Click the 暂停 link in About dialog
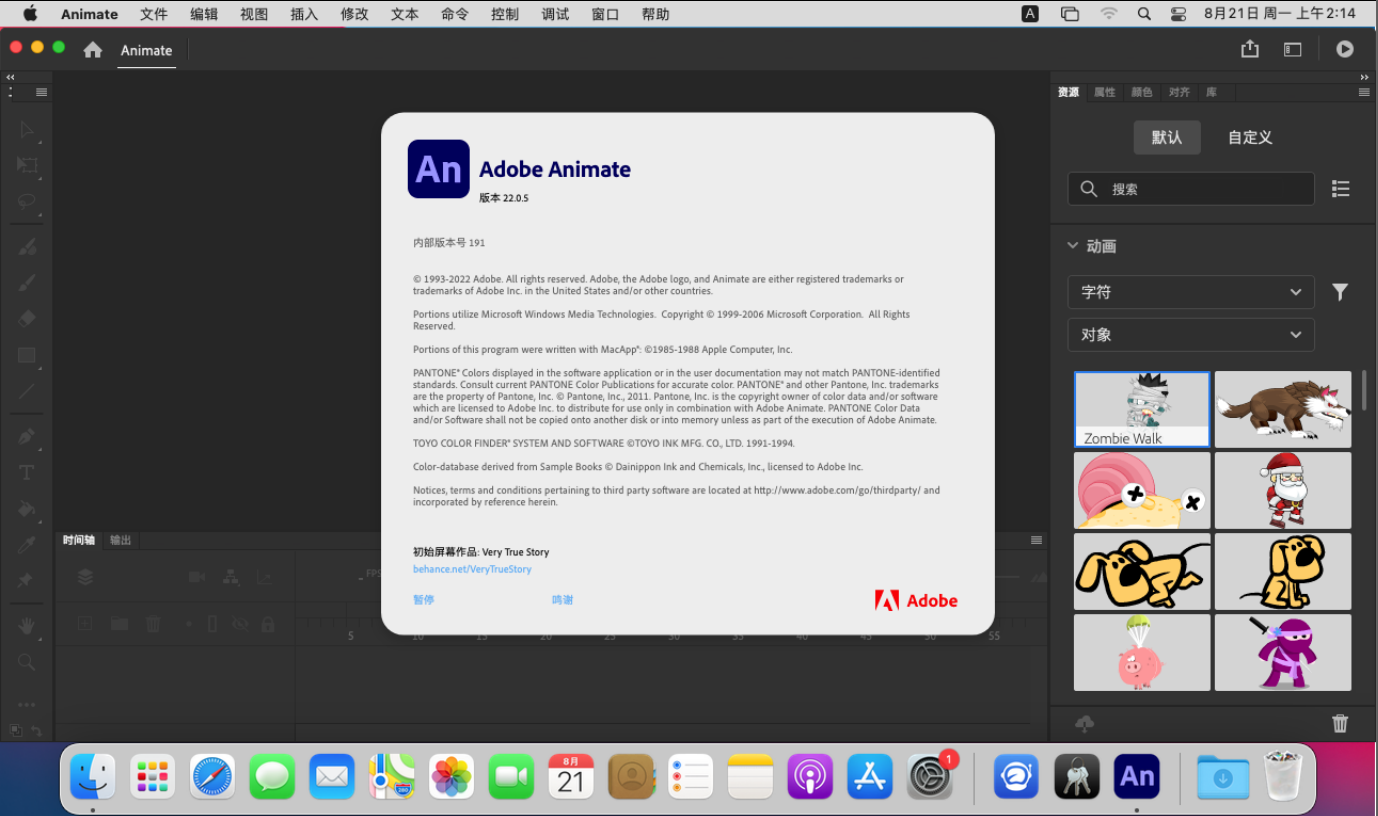 coord(424,600)
